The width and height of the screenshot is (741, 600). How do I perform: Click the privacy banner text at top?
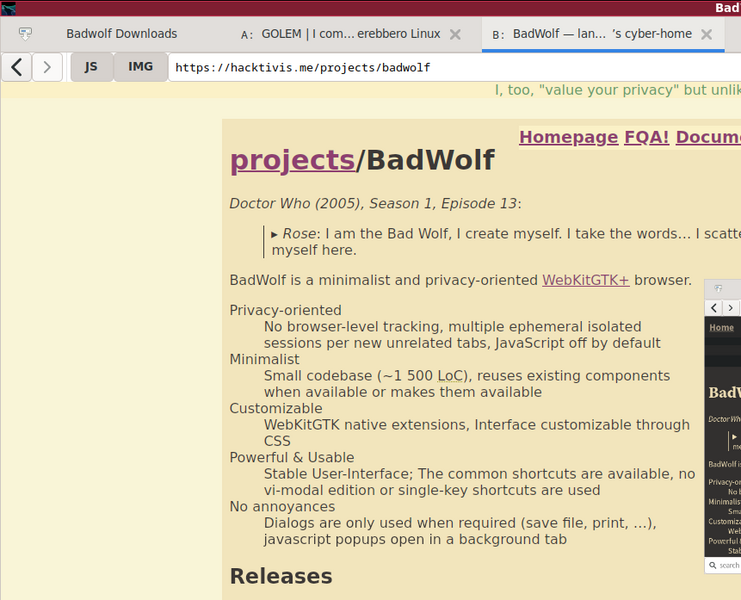pyautogui.click(x=618, y=90)
